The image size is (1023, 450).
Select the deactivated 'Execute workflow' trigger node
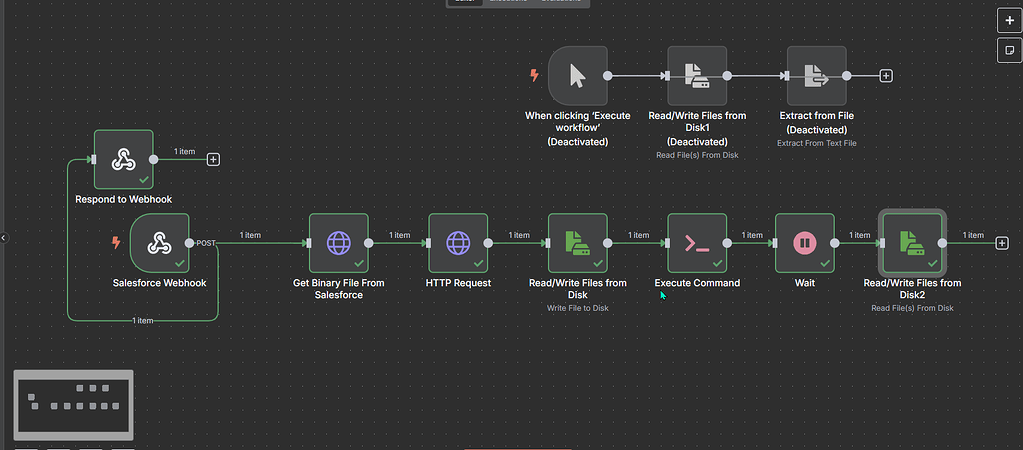tap(578, 75)
